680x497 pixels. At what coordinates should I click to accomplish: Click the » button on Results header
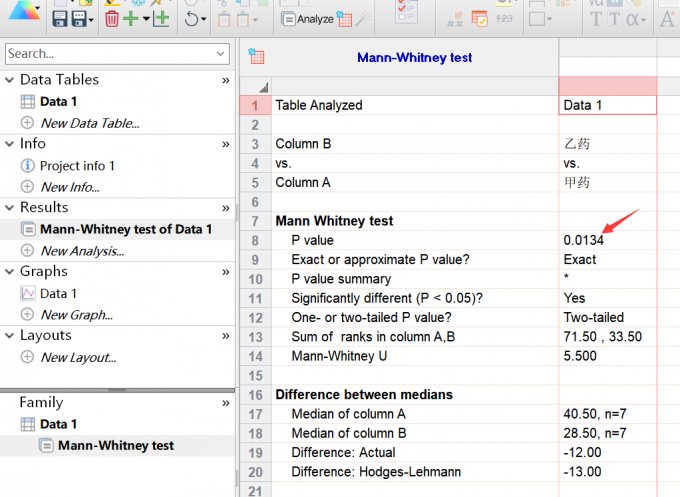(x=226, y=208)
